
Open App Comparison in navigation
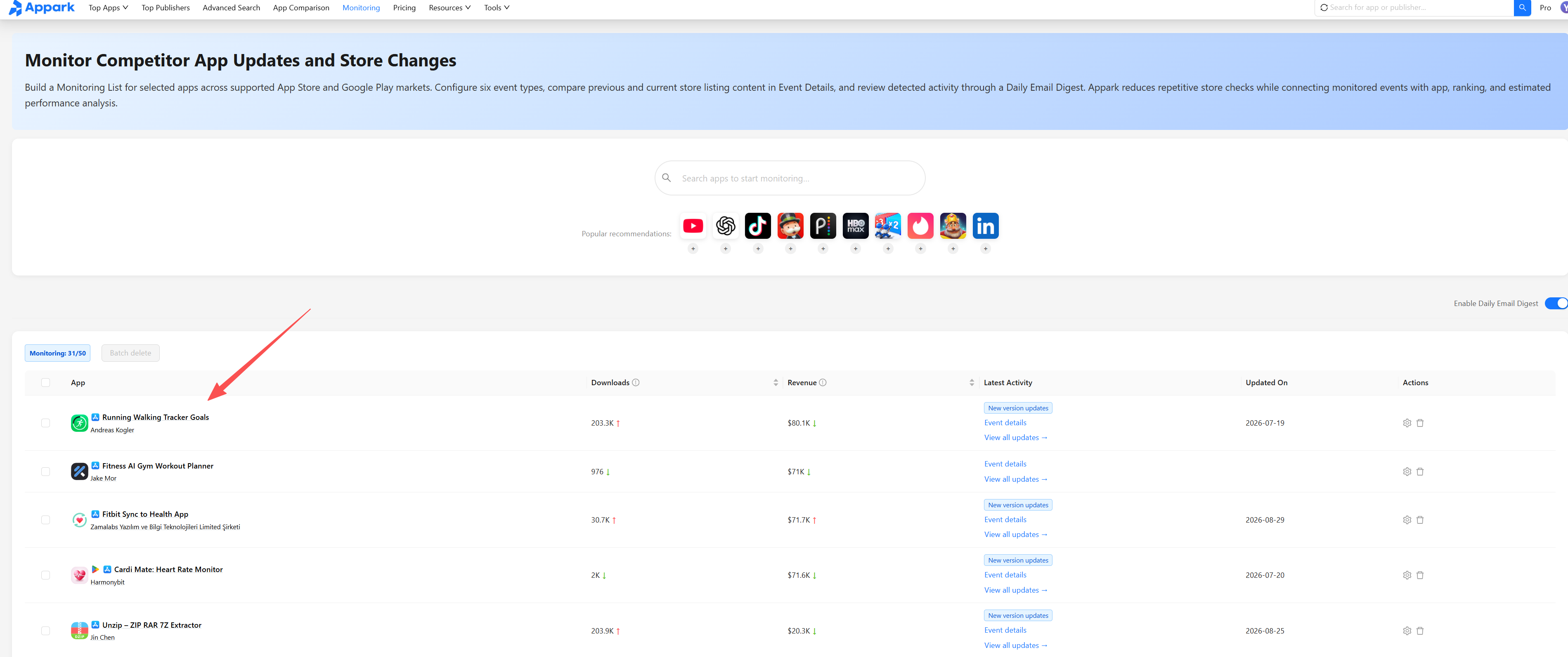tap(301, 8)
